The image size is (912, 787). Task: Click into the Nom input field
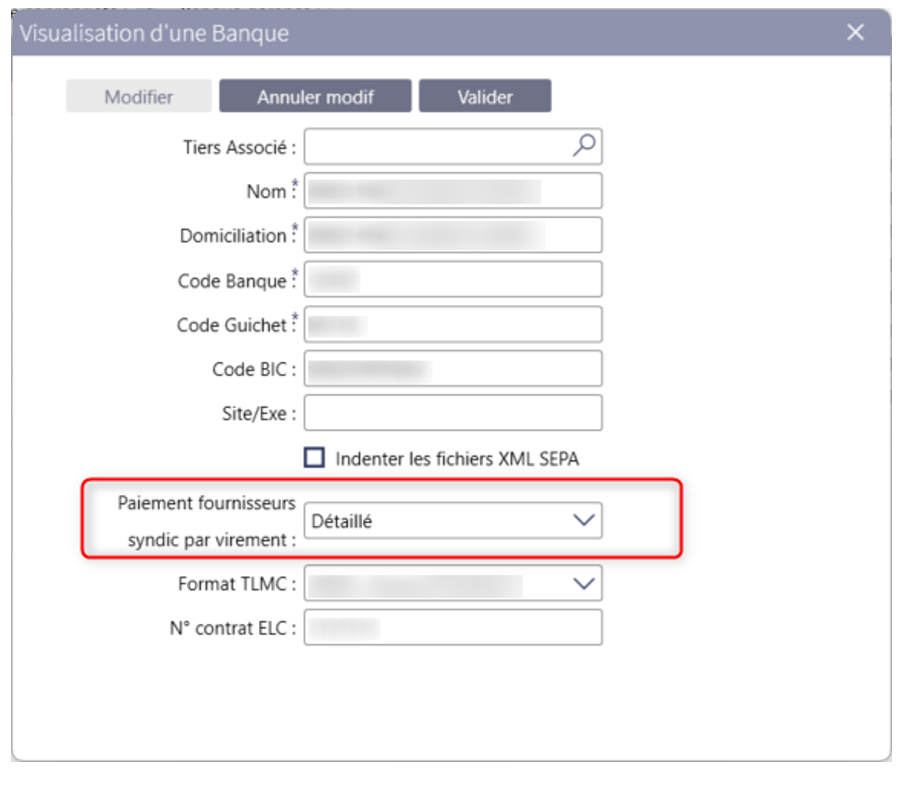click(x=453, y=191)
